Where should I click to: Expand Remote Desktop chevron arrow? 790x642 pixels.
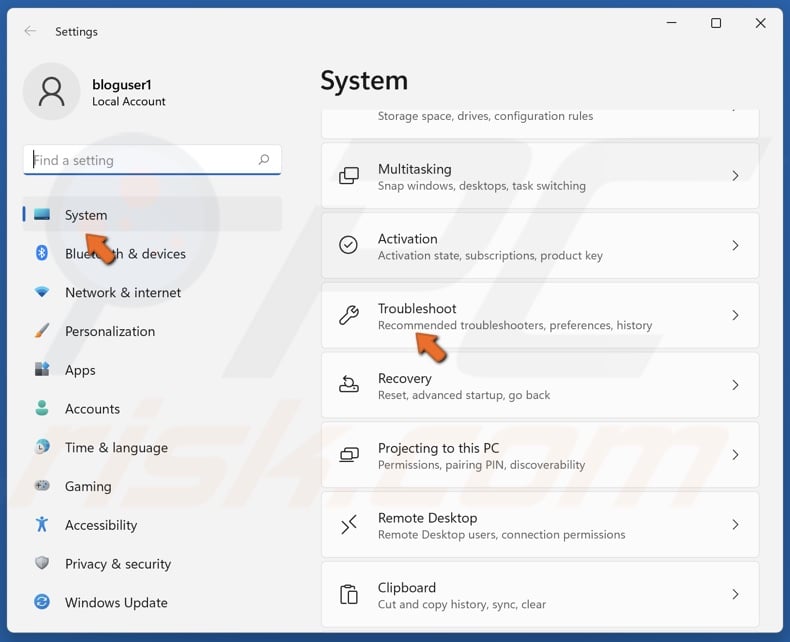point(735,525)
